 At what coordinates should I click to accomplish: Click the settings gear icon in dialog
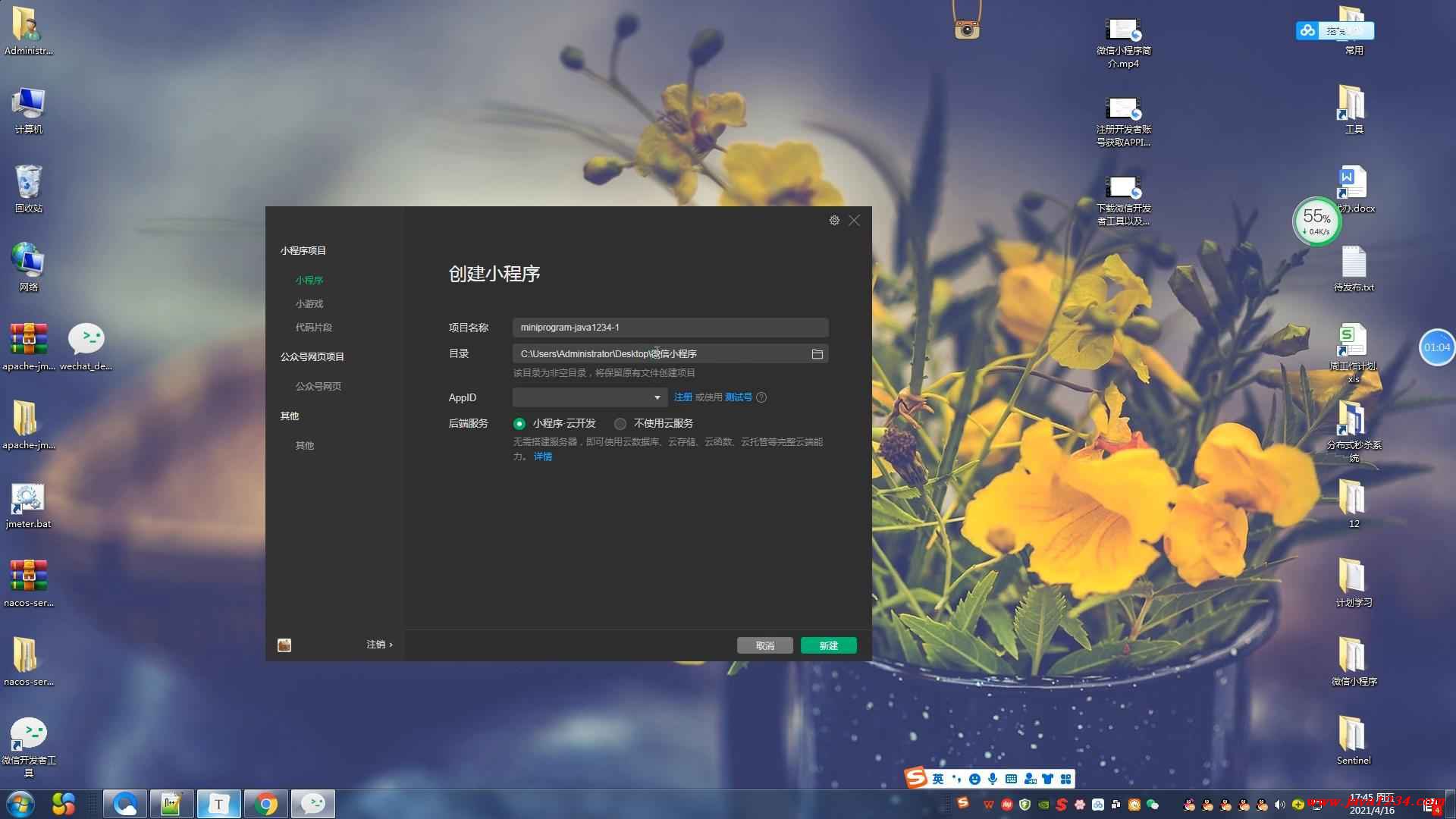834,220
